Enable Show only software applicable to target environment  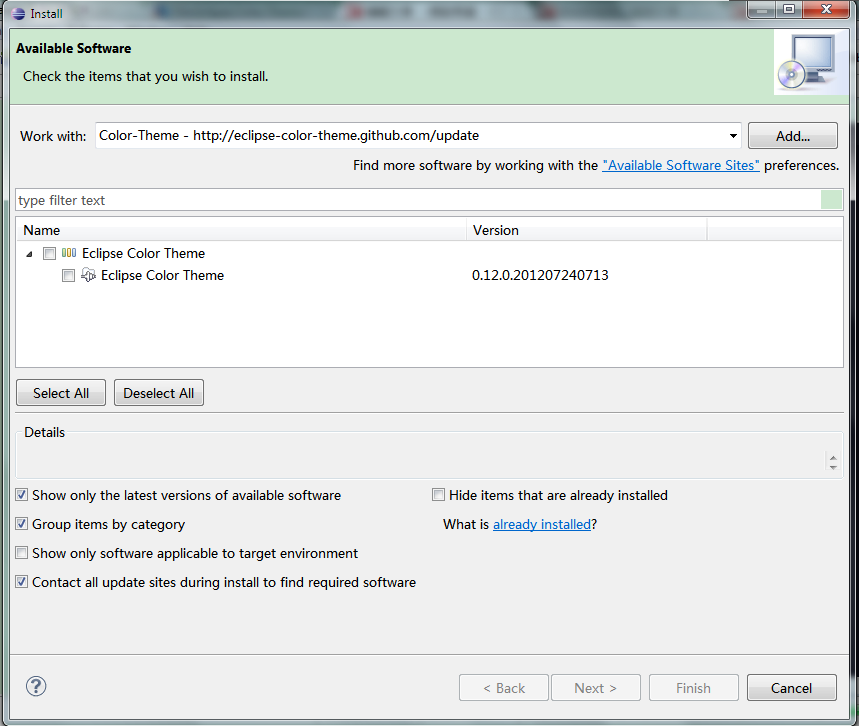21,553
